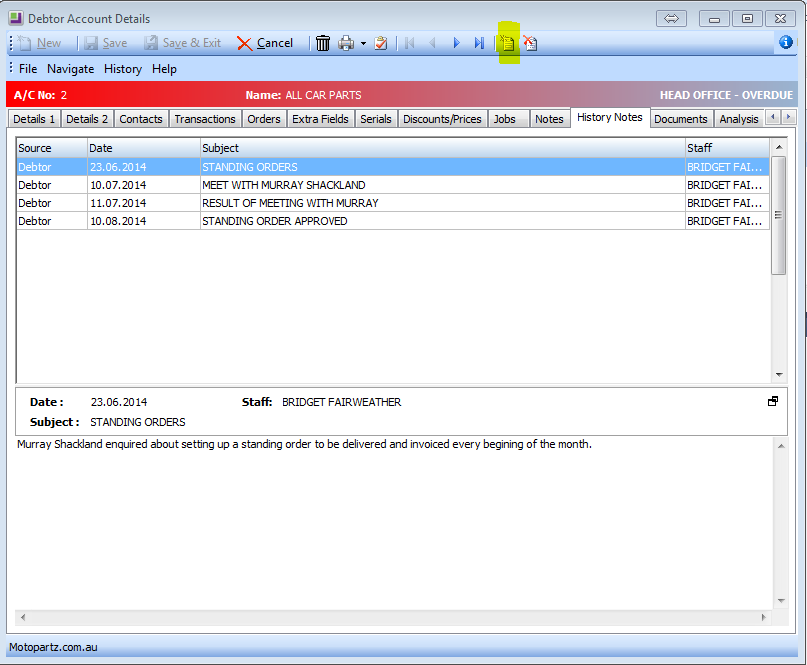Click the clipboard checkmark toolbar icon
Viewport: 807px width, 665px height.
point(381,43)
